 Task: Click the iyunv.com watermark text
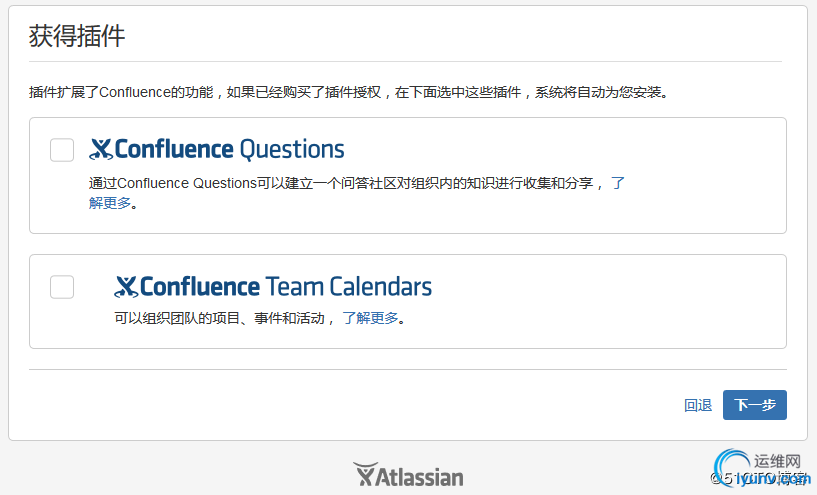773,479
